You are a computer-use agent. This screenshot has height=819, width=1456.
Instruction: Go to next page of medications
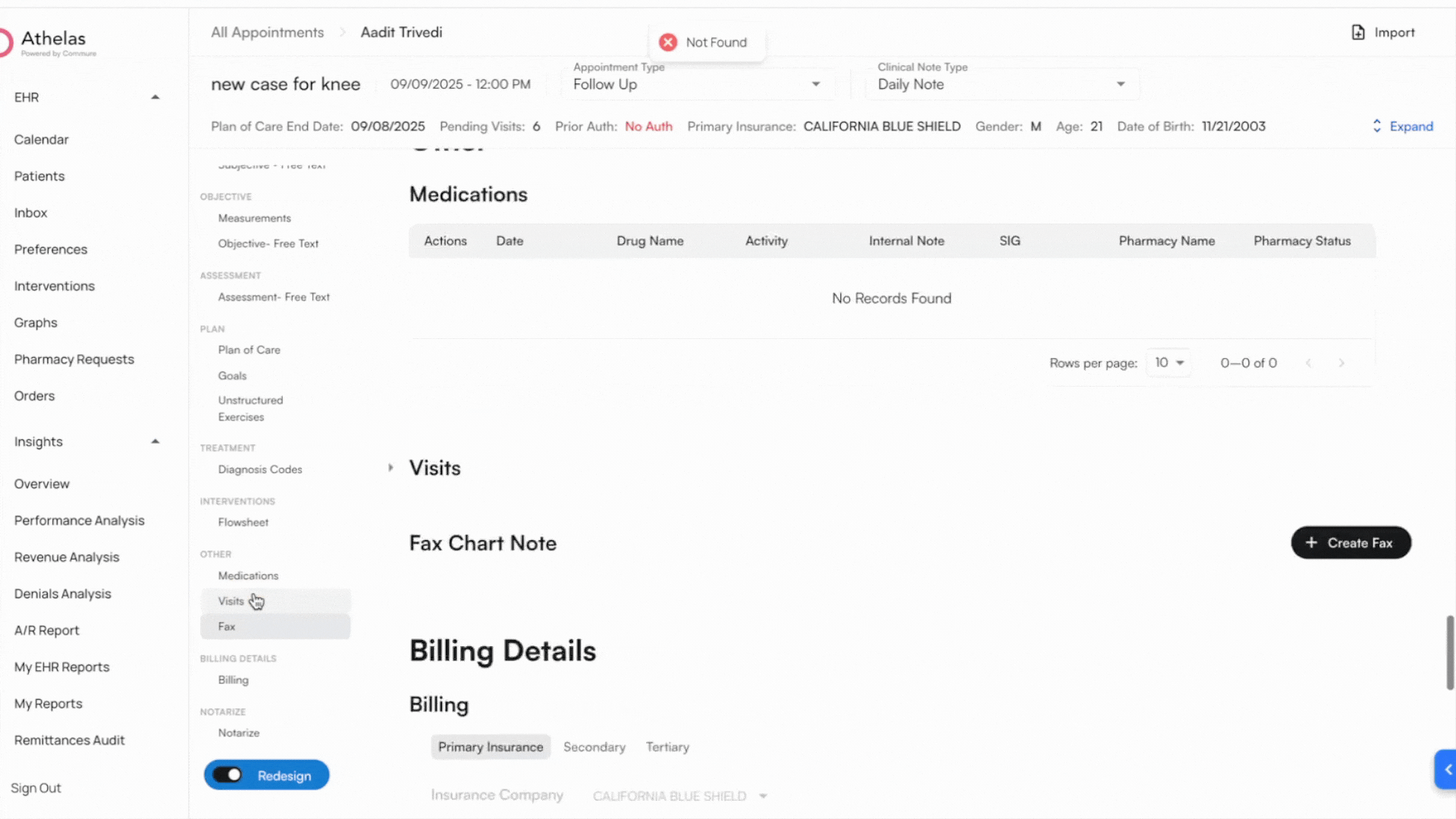coord(1341,363)
